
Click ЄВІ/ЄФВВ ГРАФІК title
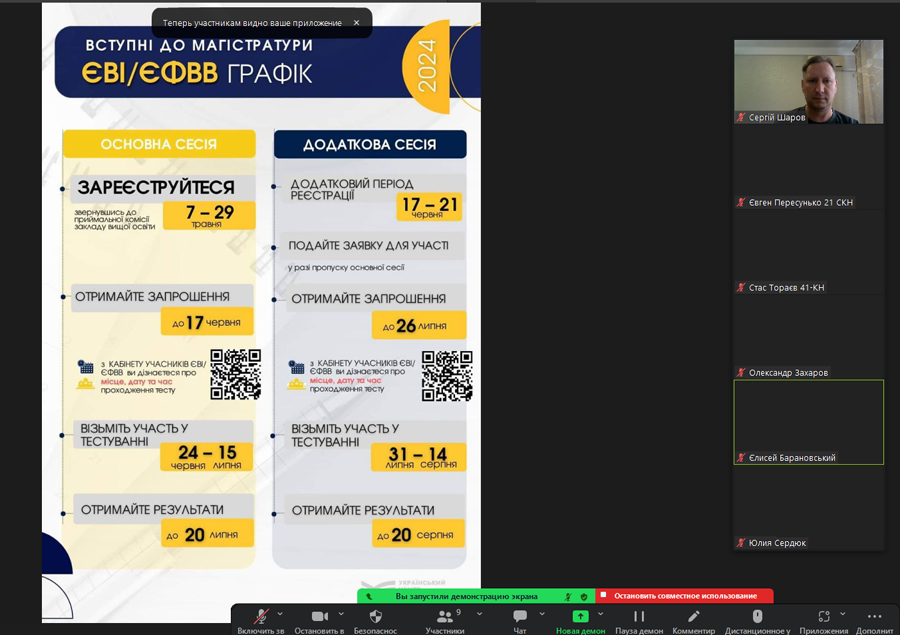[197, 73]
